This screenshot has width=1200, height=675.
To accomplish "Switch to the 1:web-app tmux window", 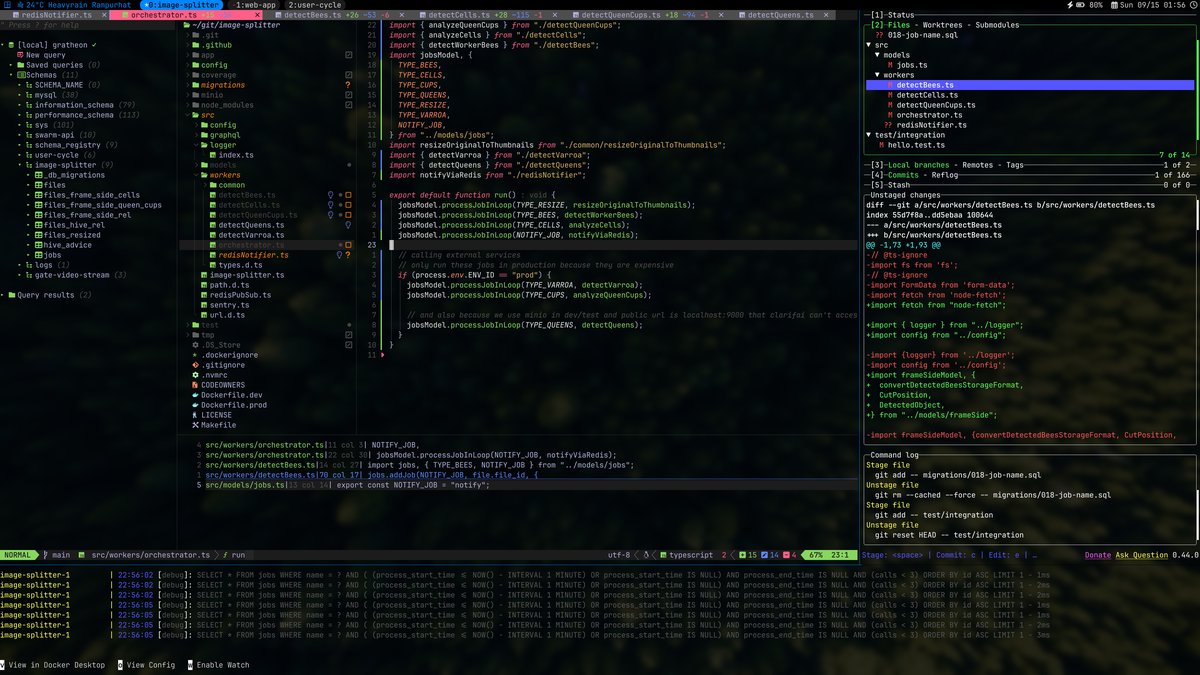I will pos(257,5).
